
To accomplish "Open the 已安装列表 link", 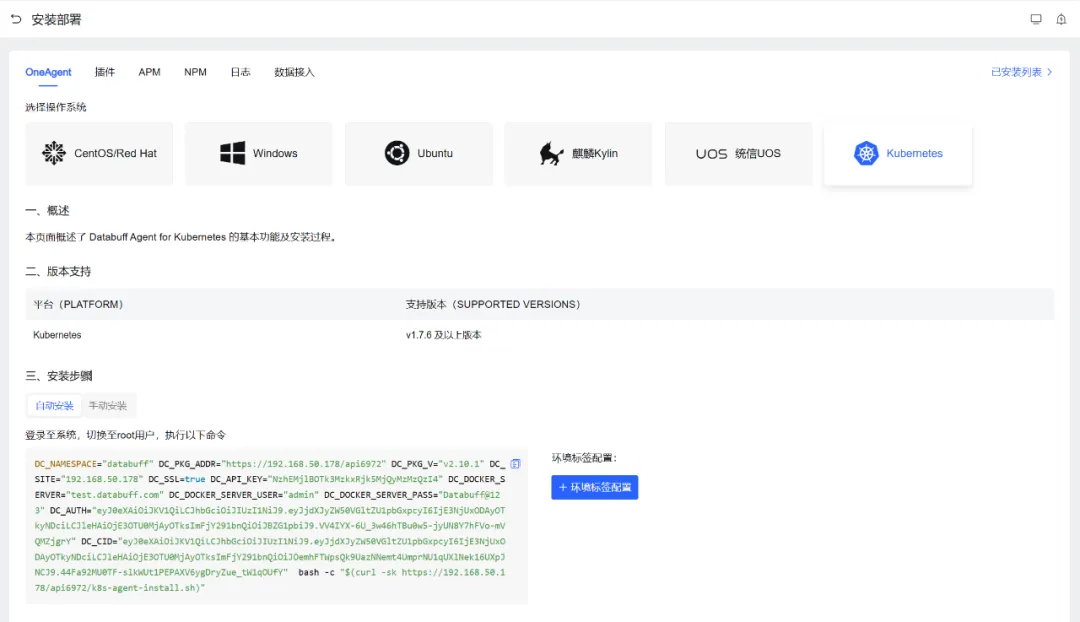I will click(x=1016, y=72).
